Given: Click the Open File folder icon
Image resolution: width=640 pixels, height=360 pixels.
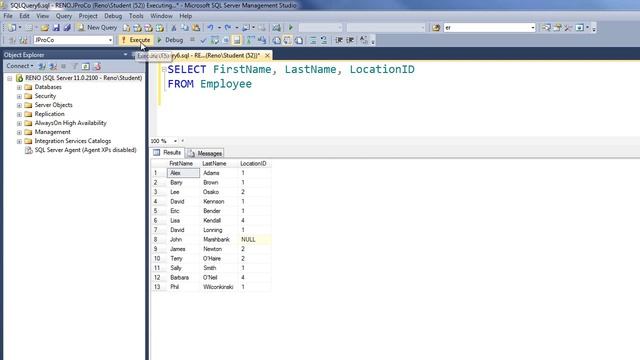Looking at the screenshot, I should 44,28.
